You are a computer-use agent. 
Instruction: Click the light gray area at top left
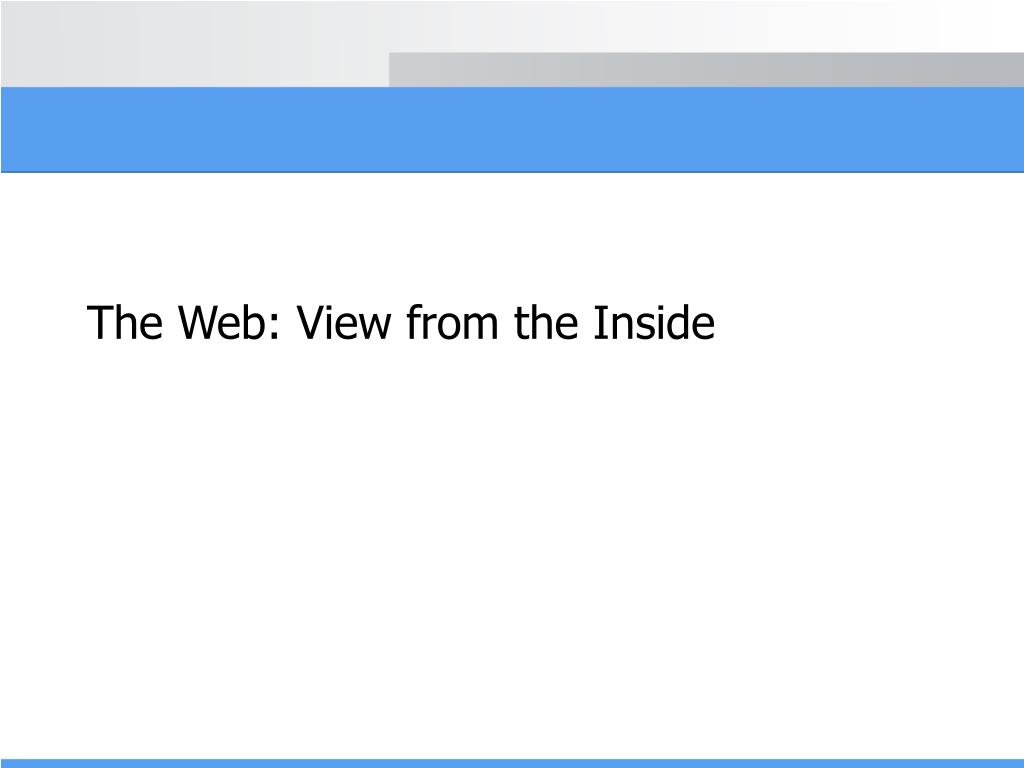point(195,43)
